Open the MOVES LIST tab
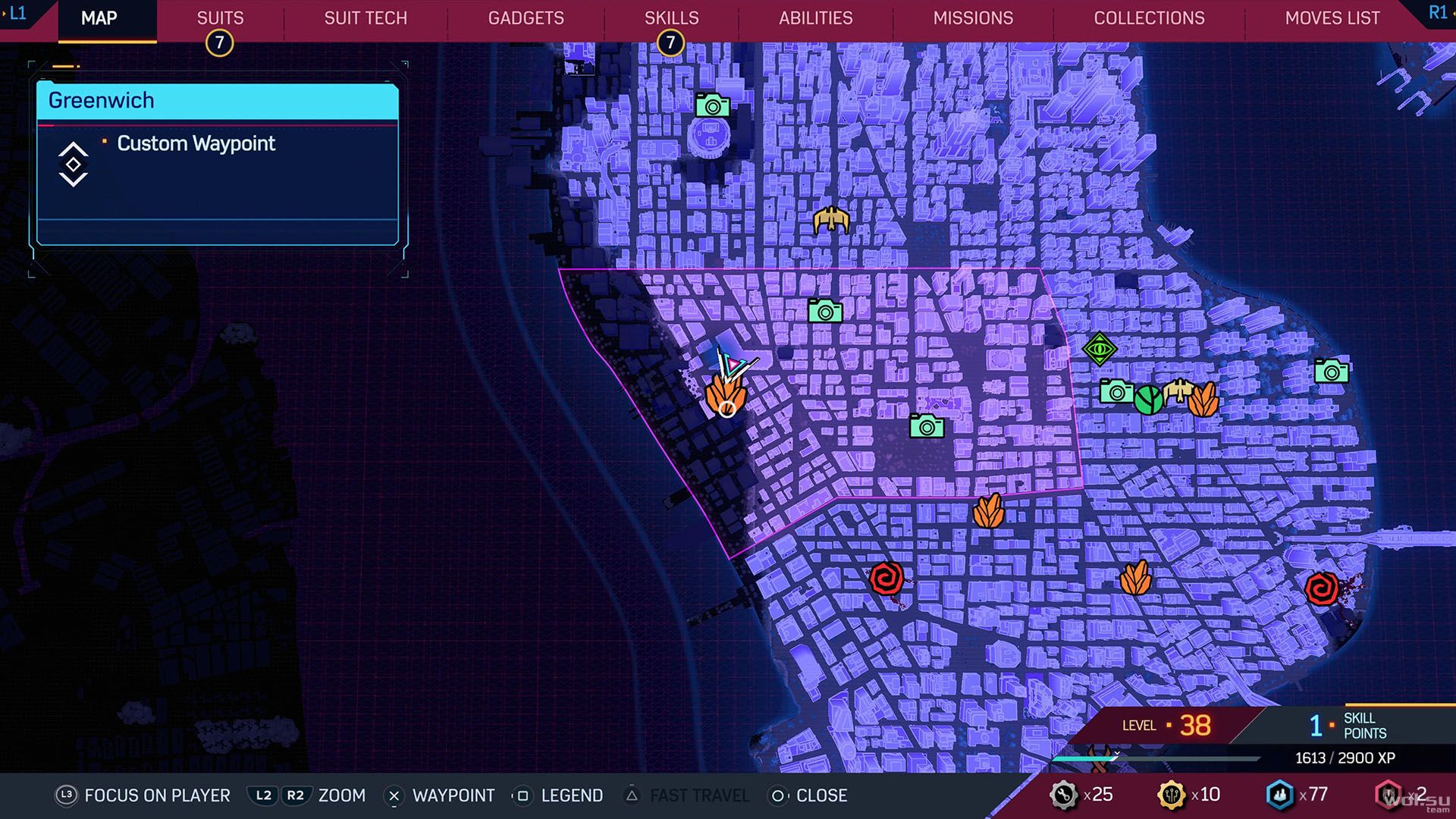The image size is (1456, 819). [1332, 17]
